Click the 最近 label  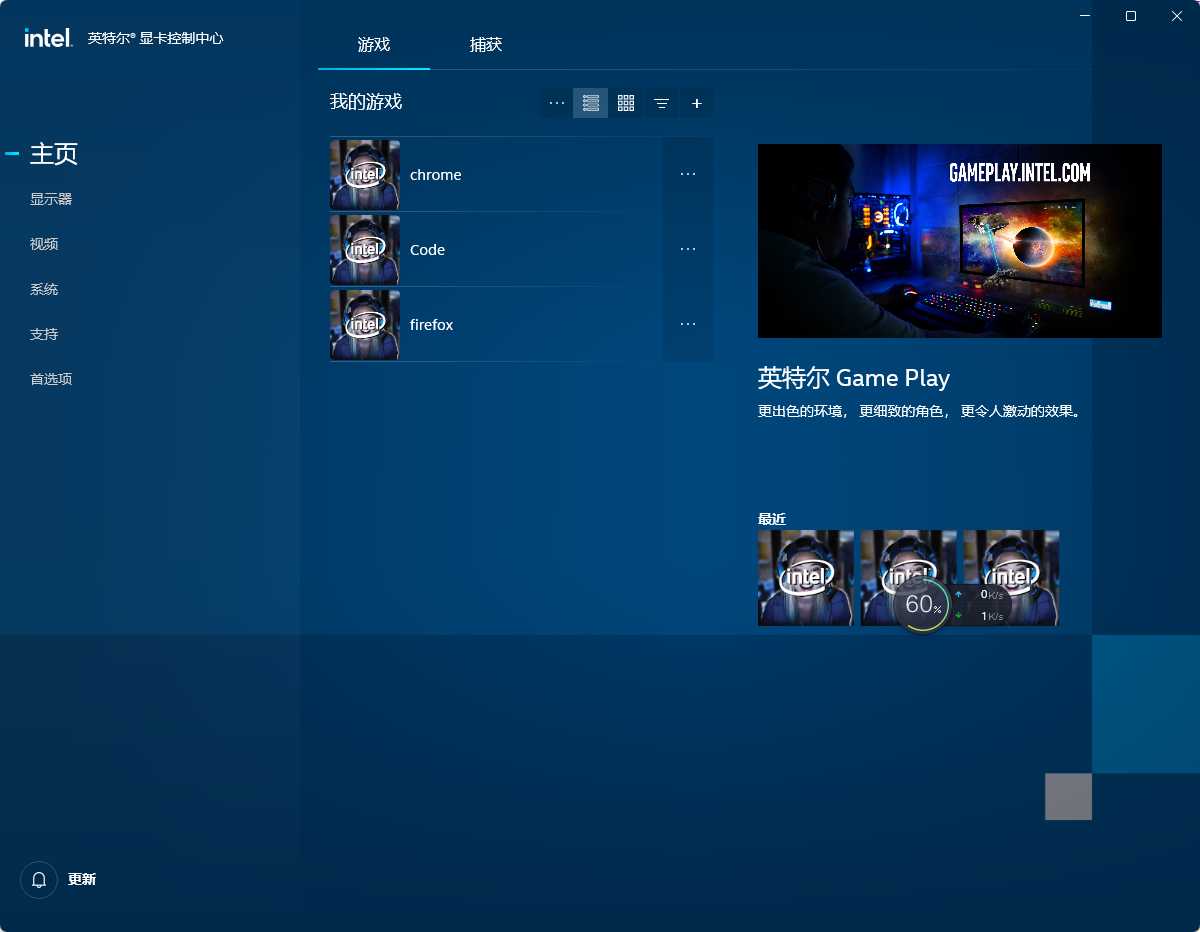click(772, 519)
